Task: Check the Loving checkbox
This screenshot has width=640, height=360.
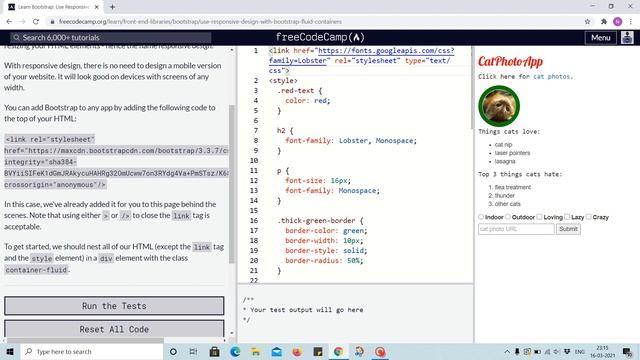Action: [x=540, y=217]
